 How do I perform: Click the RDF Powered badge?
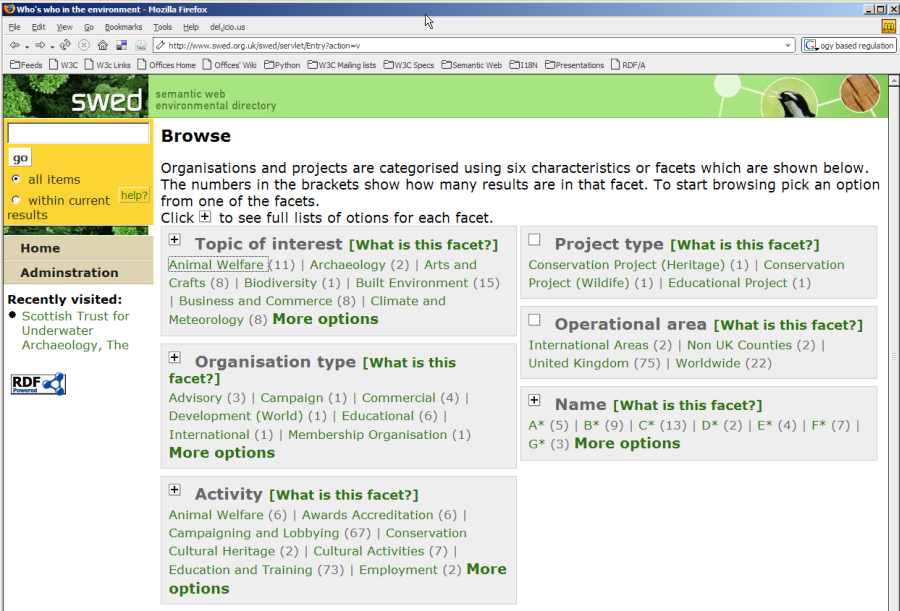38,383
